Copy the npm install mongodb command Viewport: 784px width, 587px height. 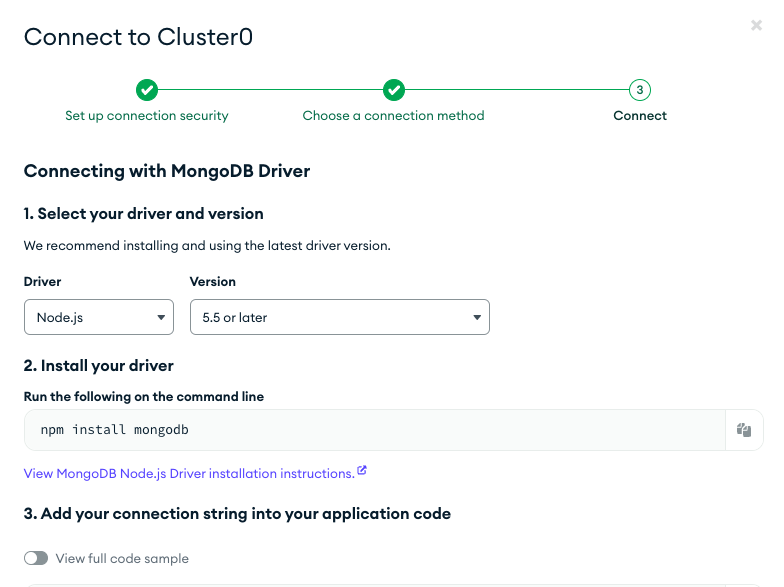(x=744, y=430)
